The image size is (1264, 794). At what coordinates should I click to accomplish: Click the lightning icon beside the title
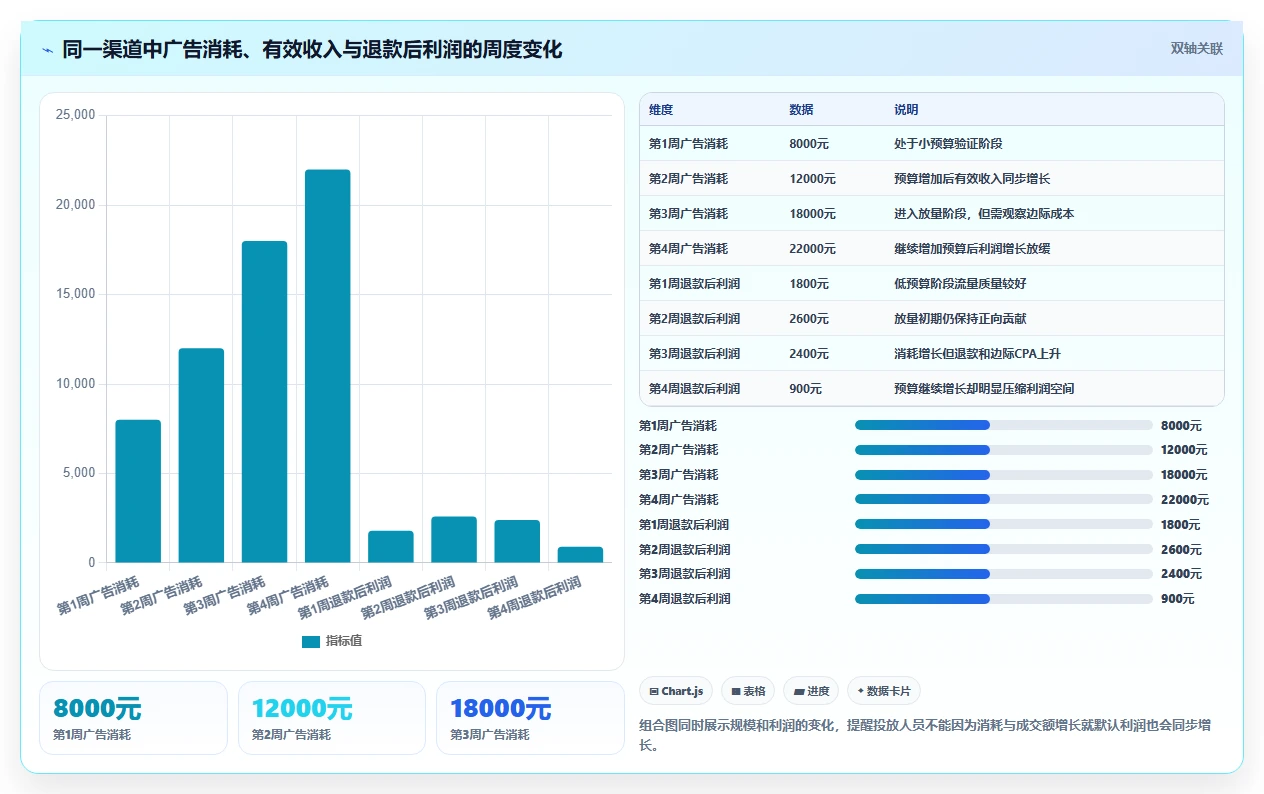47,49
